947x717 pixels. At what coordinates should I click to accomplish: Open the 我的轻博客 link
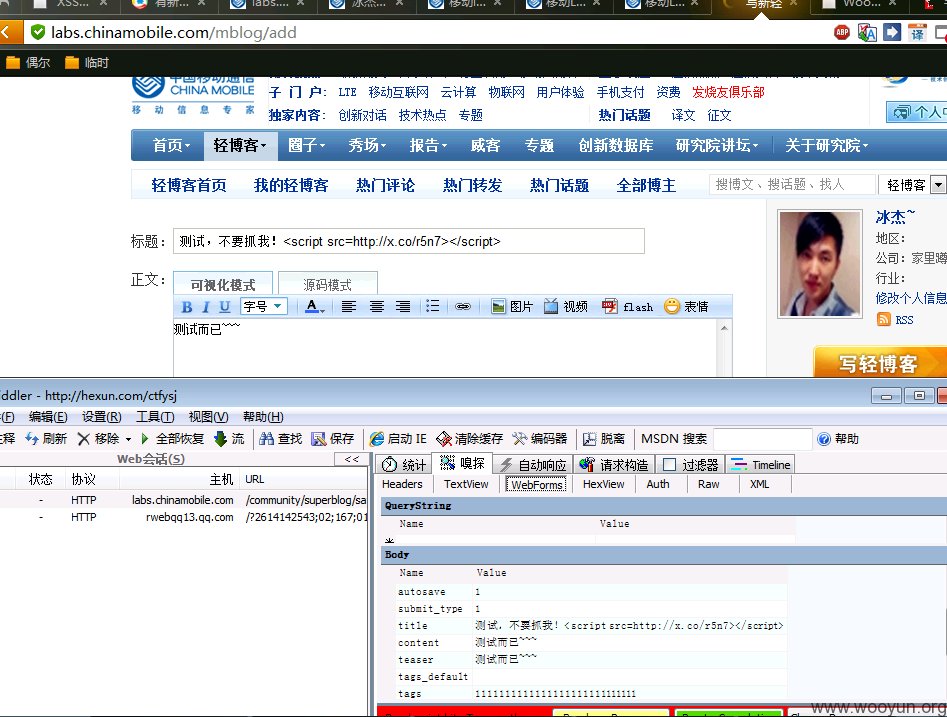tap(291, 185)
